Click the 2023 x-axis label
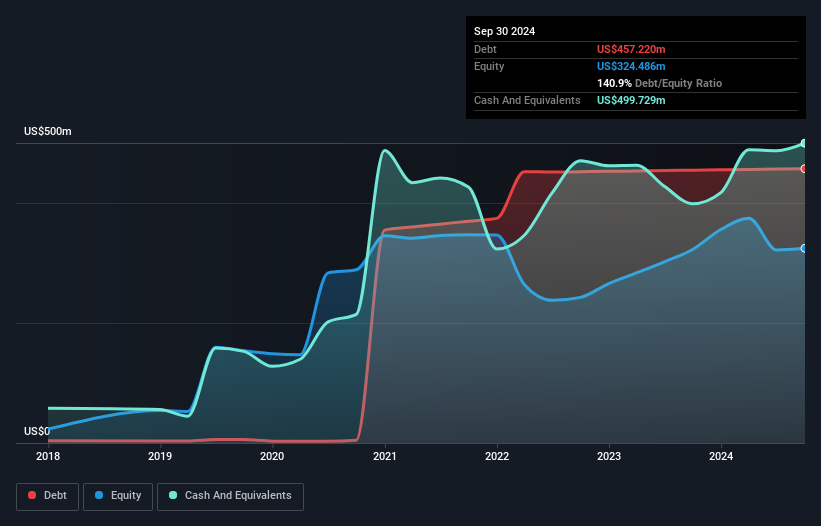 point(609,456)
